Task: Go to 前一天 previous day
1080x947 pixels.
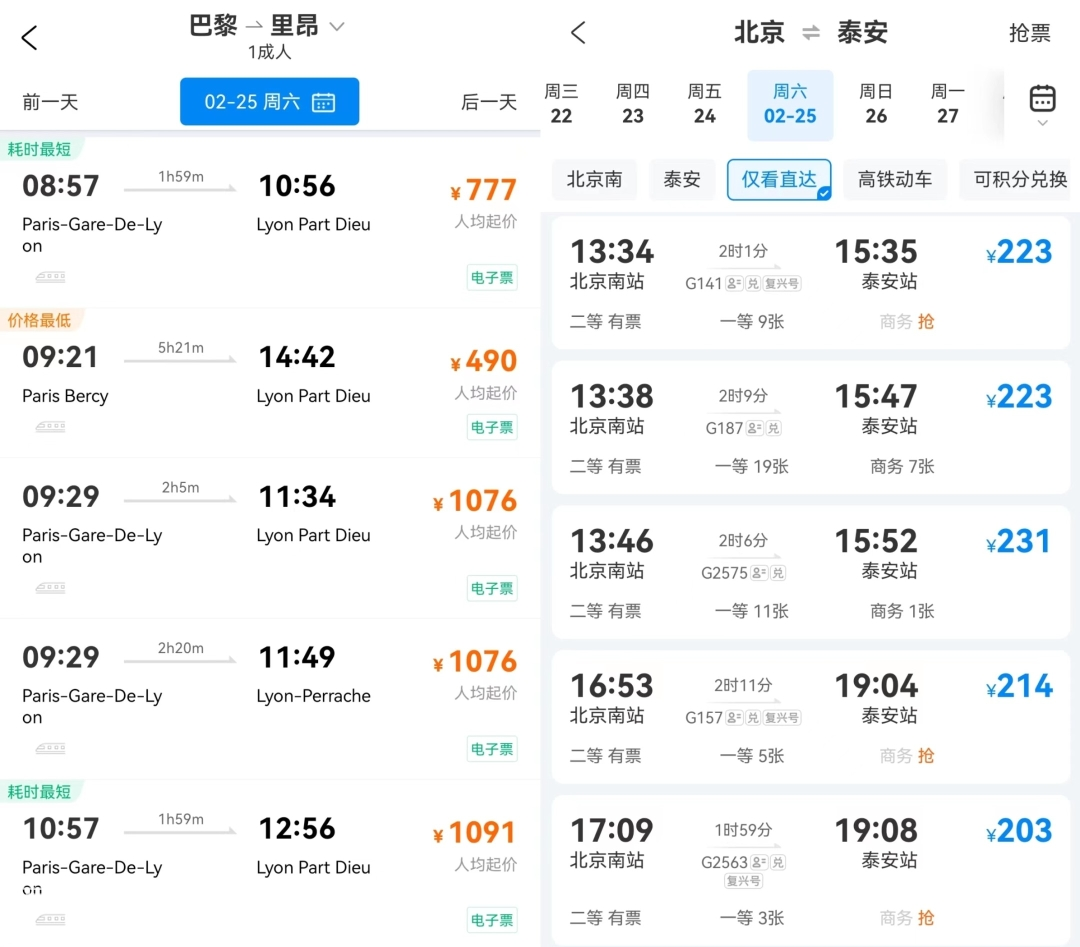Action: click(50, 102)
